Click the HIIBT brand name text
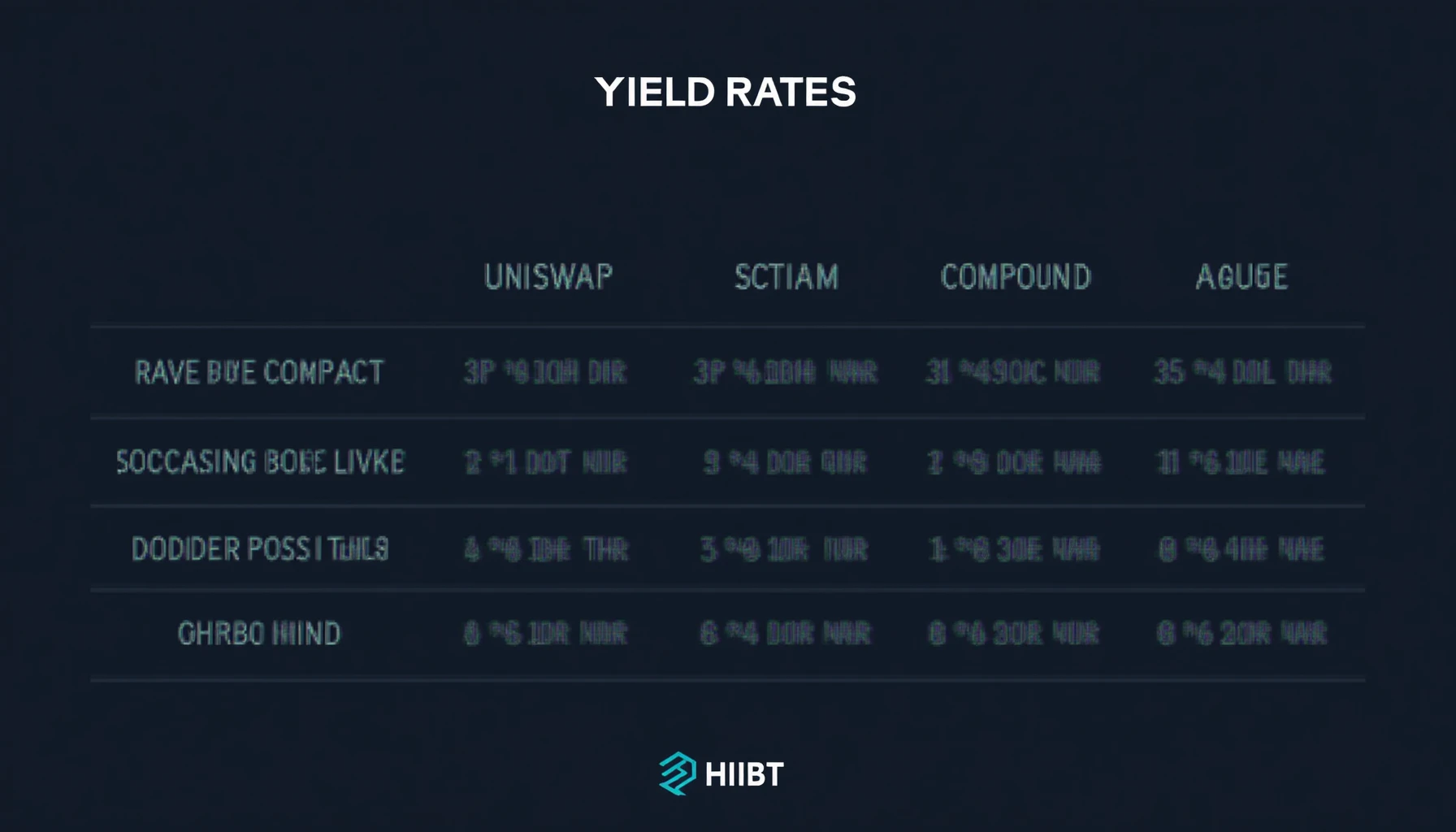The height and width of the screenshot is (832, 1456). pos(744,774)
